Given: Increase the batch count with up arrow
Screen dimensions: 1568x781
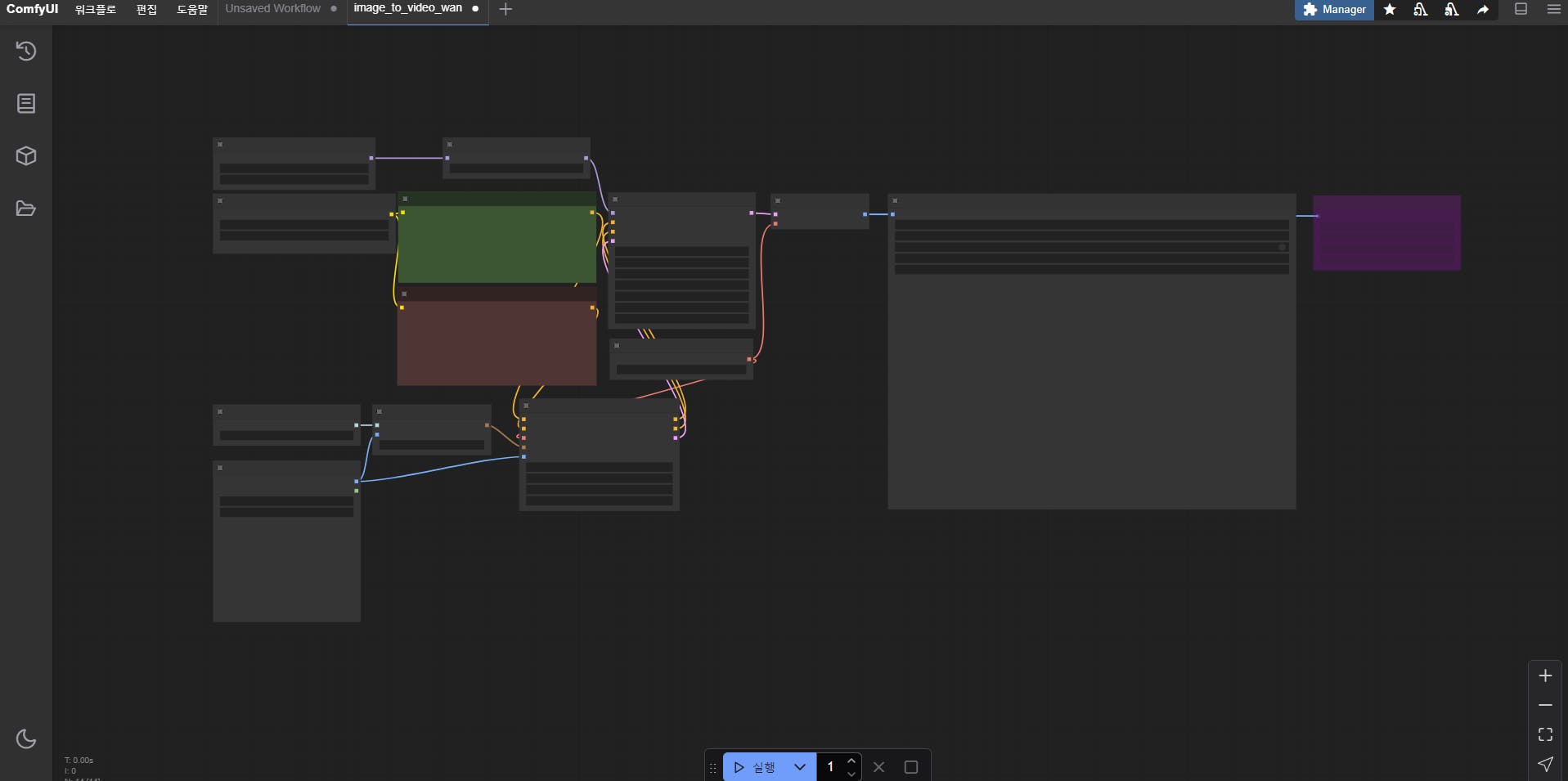Looking at the screenshot, I should [851, 761].
